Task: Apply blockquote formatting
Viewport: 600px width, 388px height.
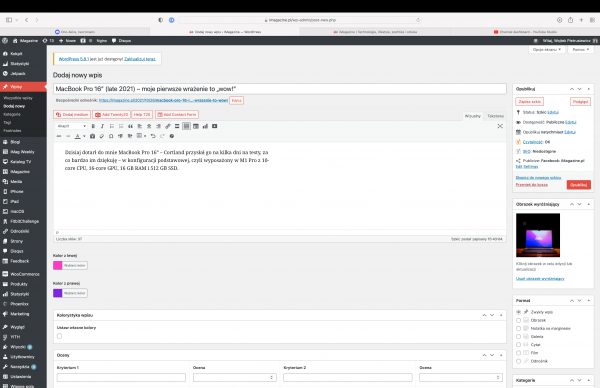Action: click(130, 126)
